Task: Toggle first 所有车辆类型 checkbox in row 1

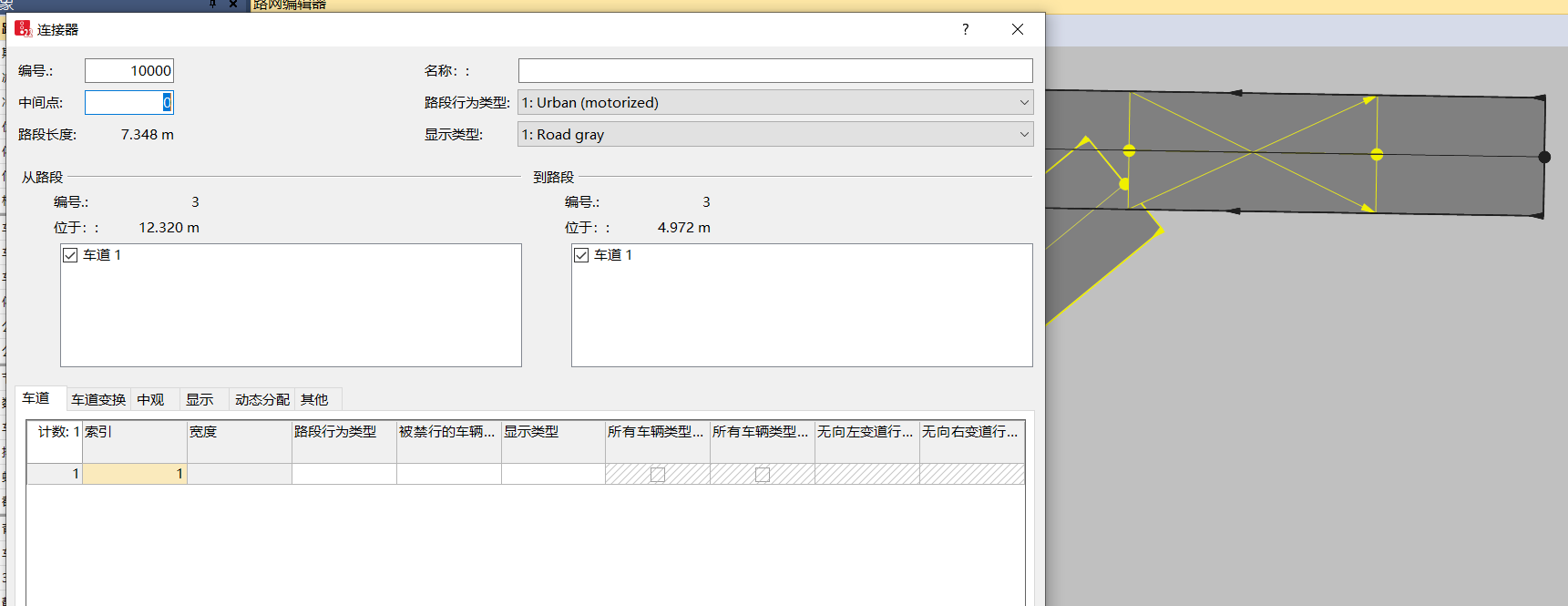Action: tap(658, 475)
